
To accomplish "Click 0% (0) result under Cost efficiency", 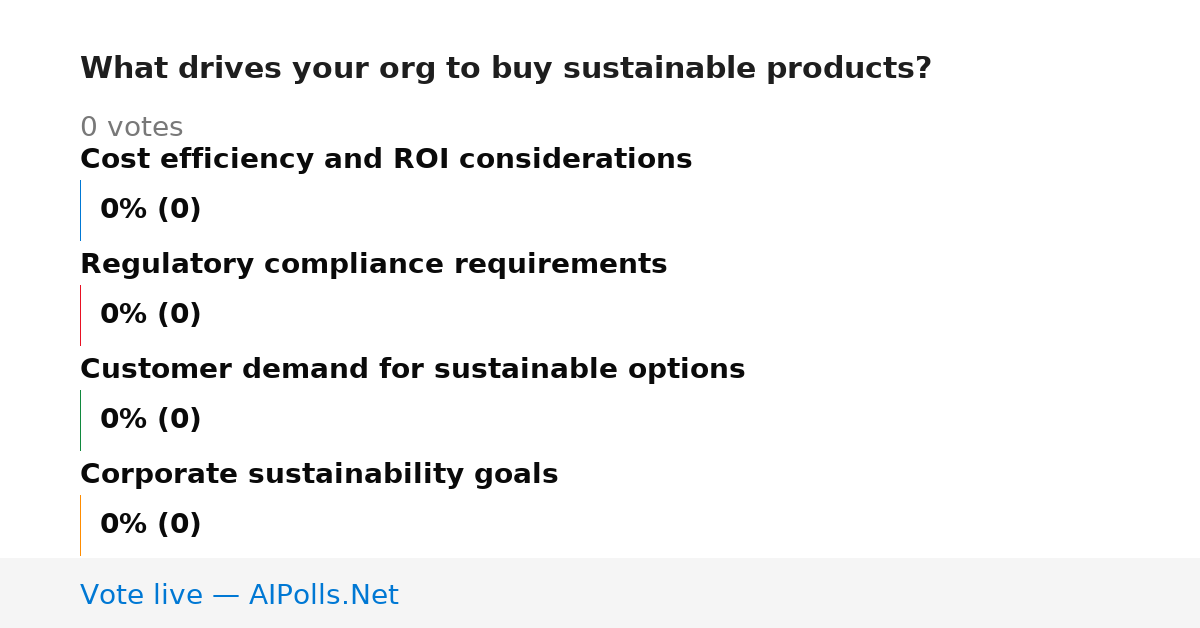I will coord(151,210).
